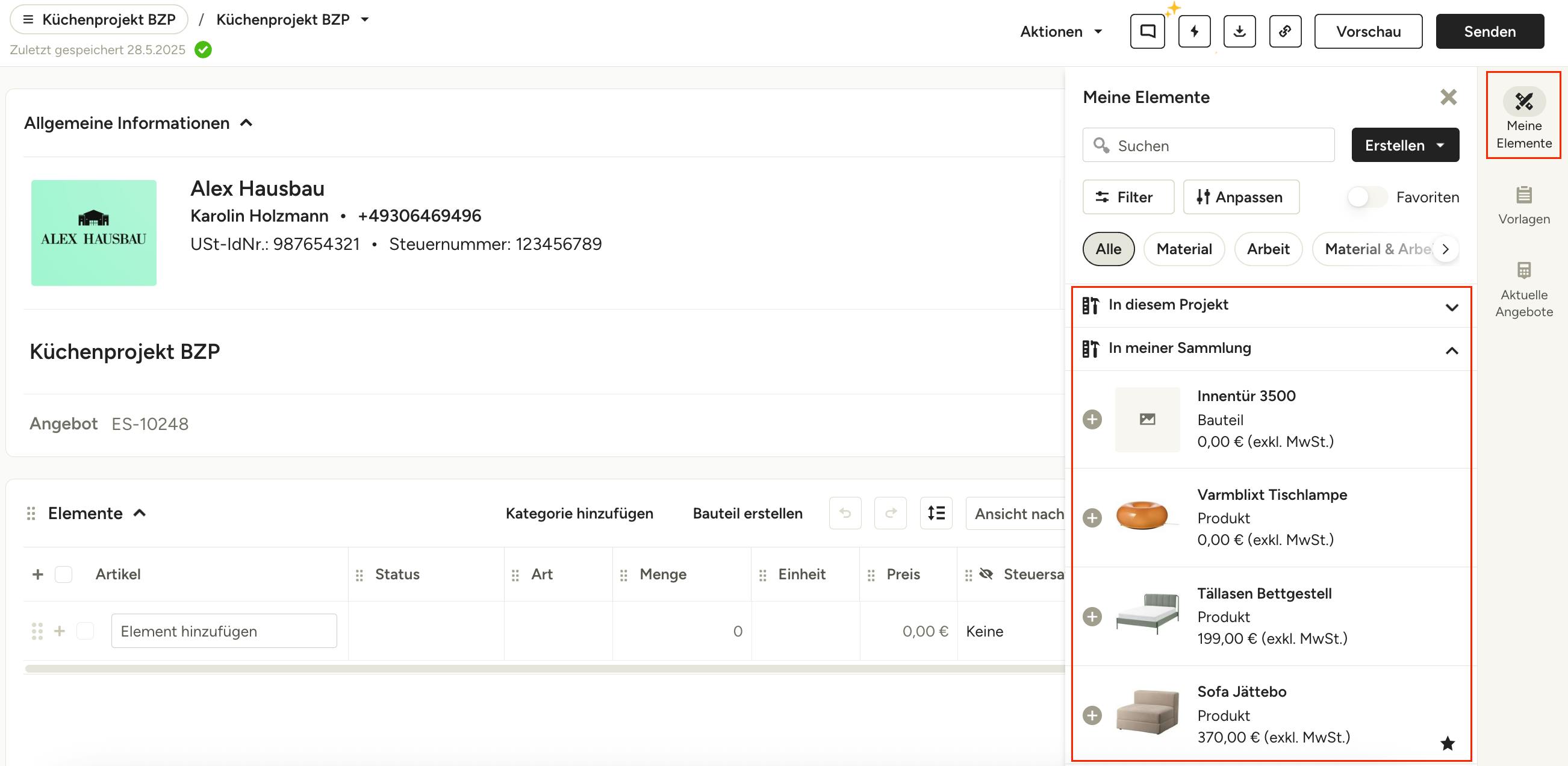Click the row height adjust icon
1568x766 pixels.
[x=936, y=512]
